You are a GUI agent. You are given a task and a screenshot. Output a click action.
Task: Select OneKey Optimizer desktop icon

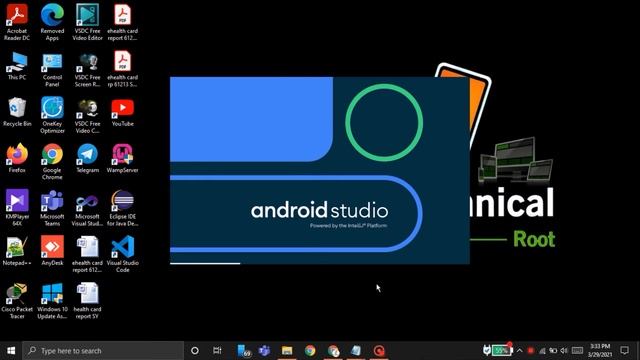coord(52,115)
